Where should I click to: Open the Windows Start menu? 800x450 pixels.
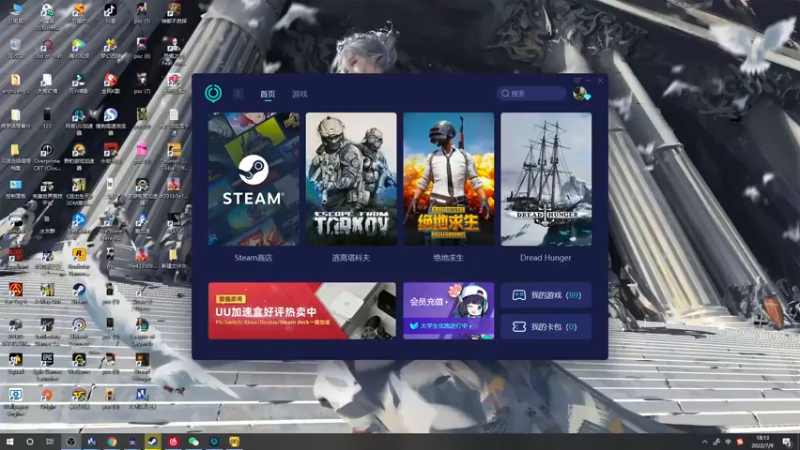(9, 441)
